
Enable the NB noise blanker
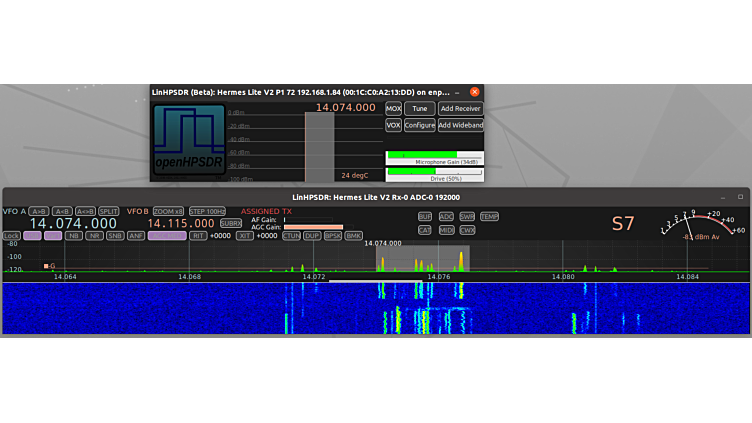coord(74,236)
